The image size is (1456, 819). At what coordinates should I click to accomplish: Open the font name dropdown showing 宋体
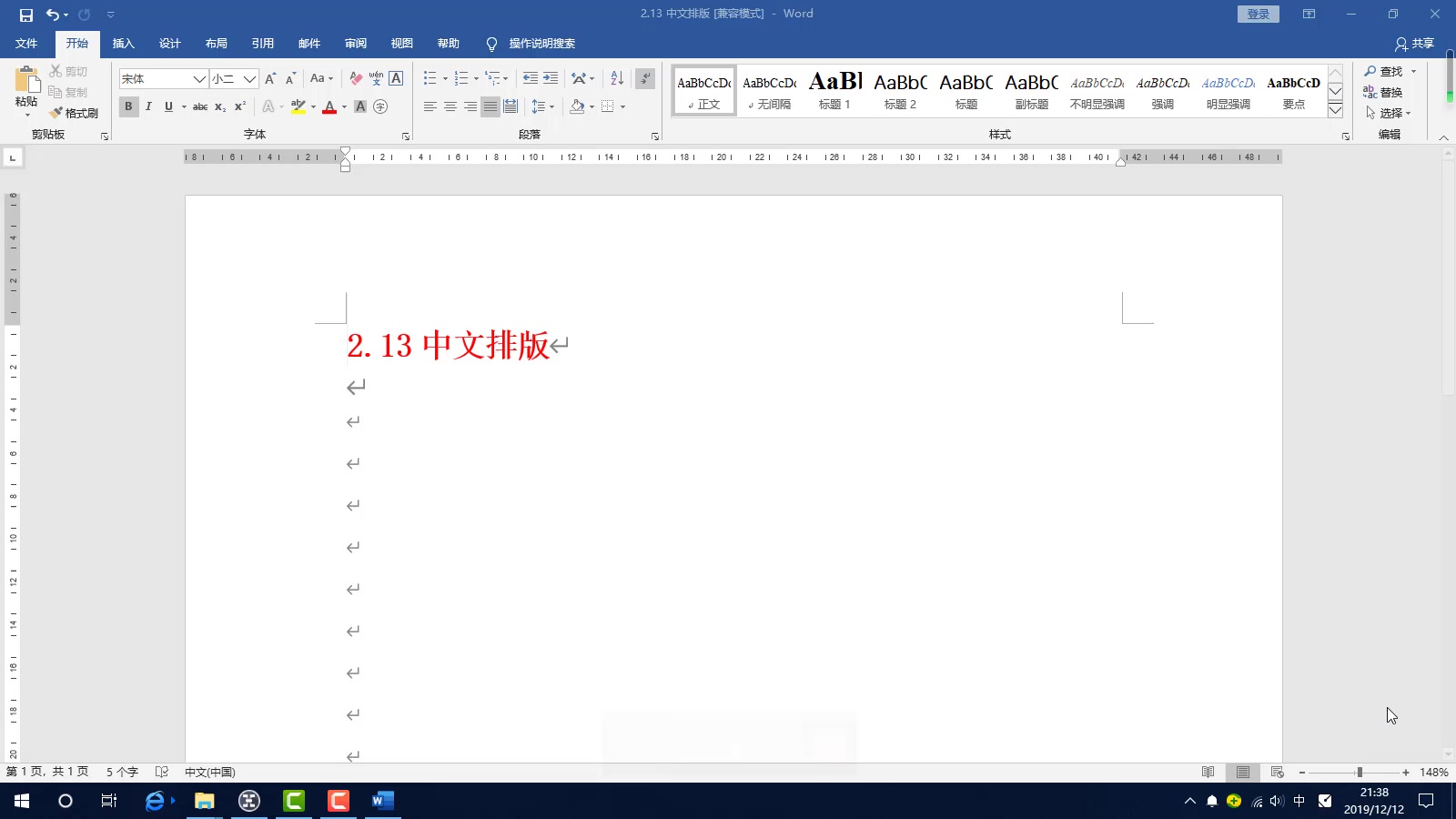click(198, 79)
